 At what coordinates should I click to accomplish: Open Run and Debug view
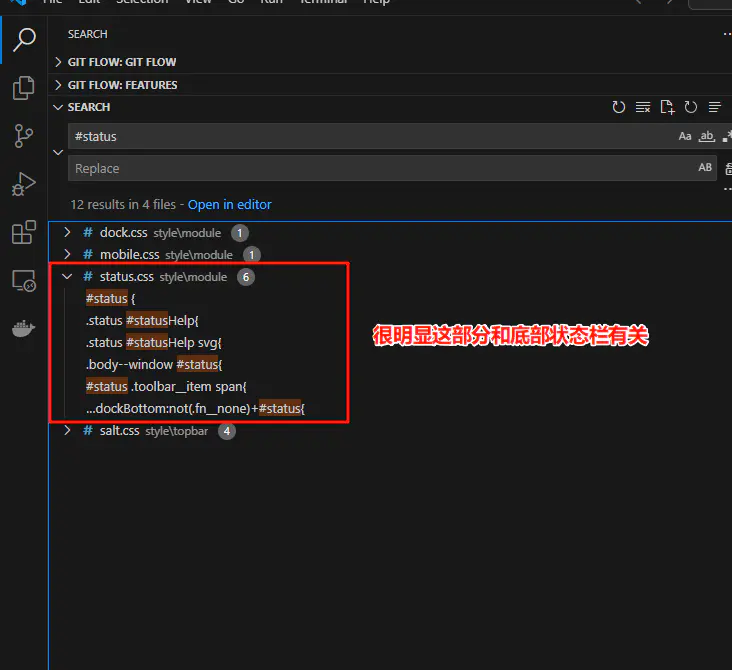(x=23, y=184)
